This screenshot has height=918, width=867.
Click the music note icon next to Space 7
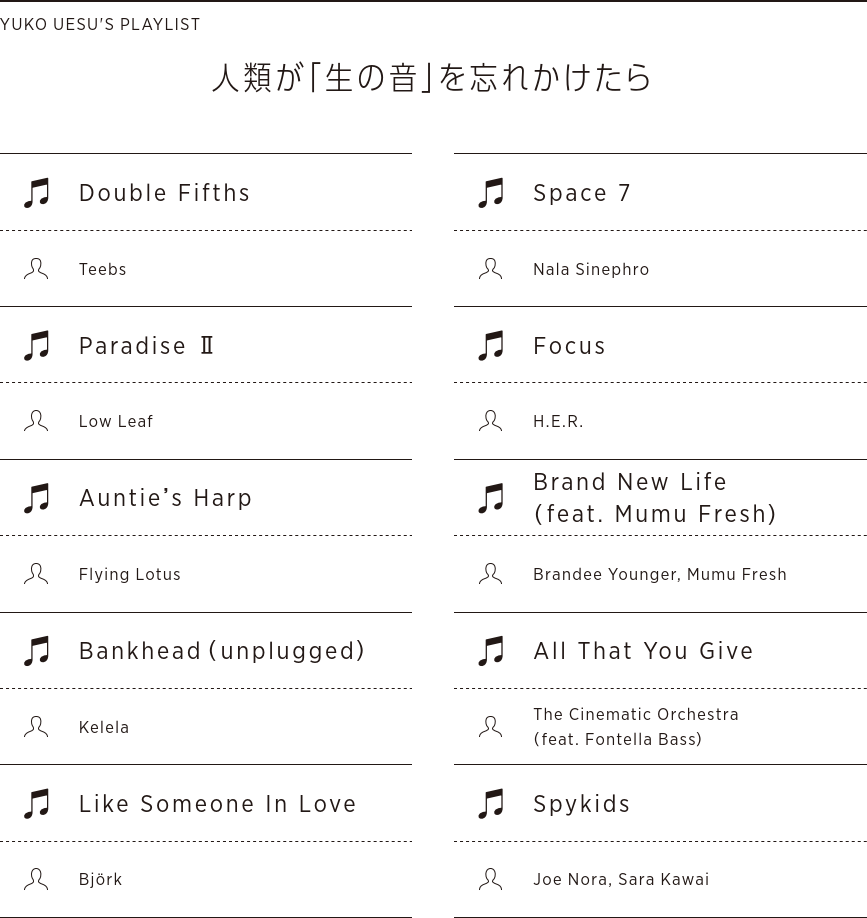[x=491, y=193]
